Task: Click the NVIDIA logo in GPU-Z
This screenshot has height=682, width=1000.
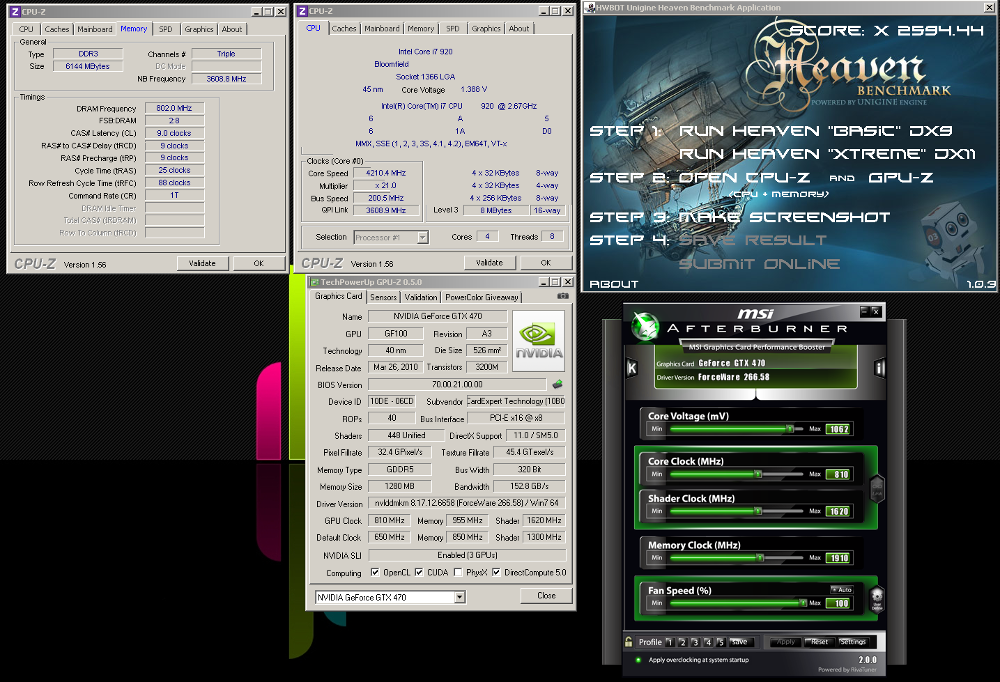Action: 539,341
